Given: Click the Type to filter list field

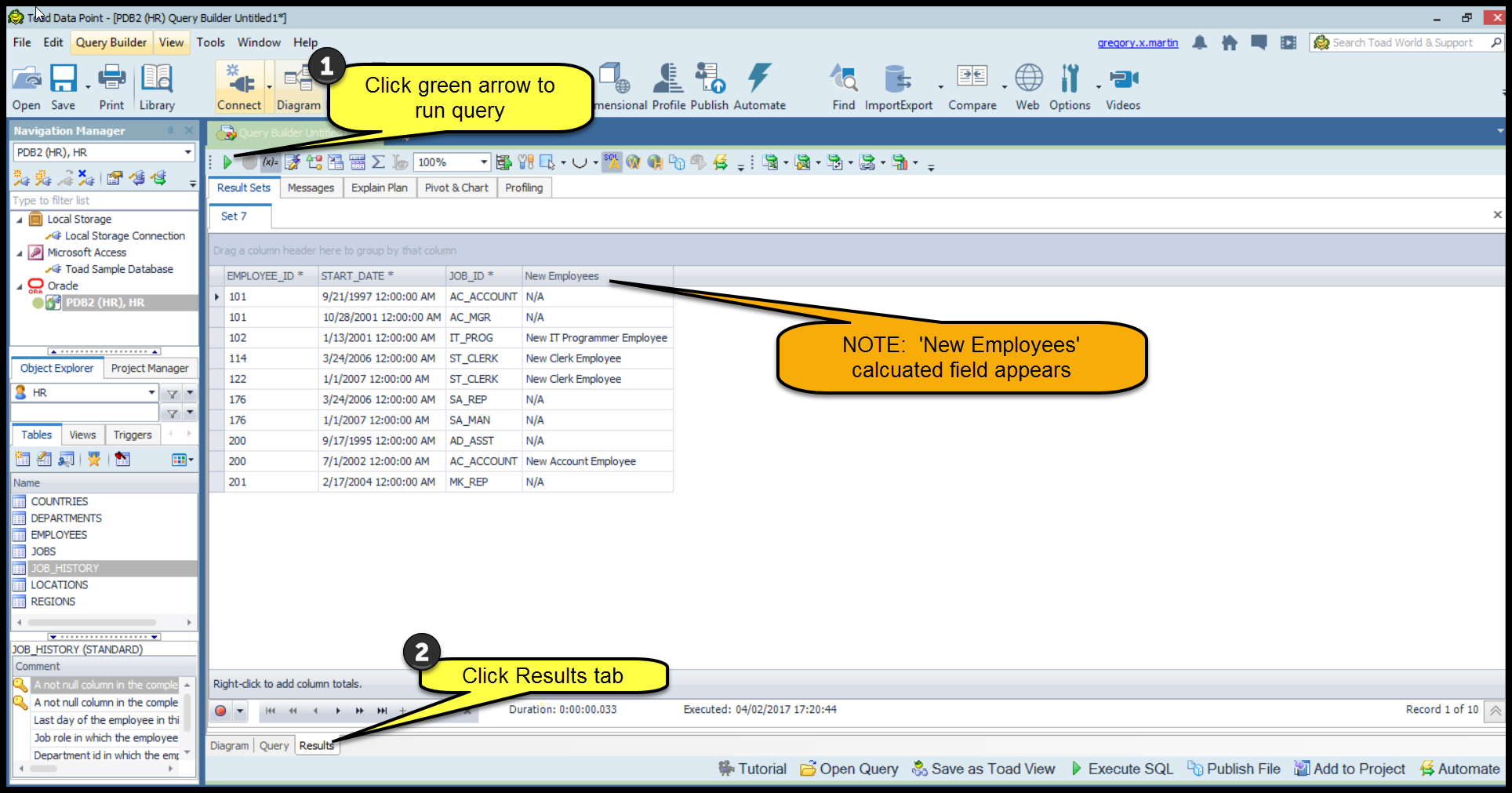Looking at the screenshot, I should [x=104, y=201].
